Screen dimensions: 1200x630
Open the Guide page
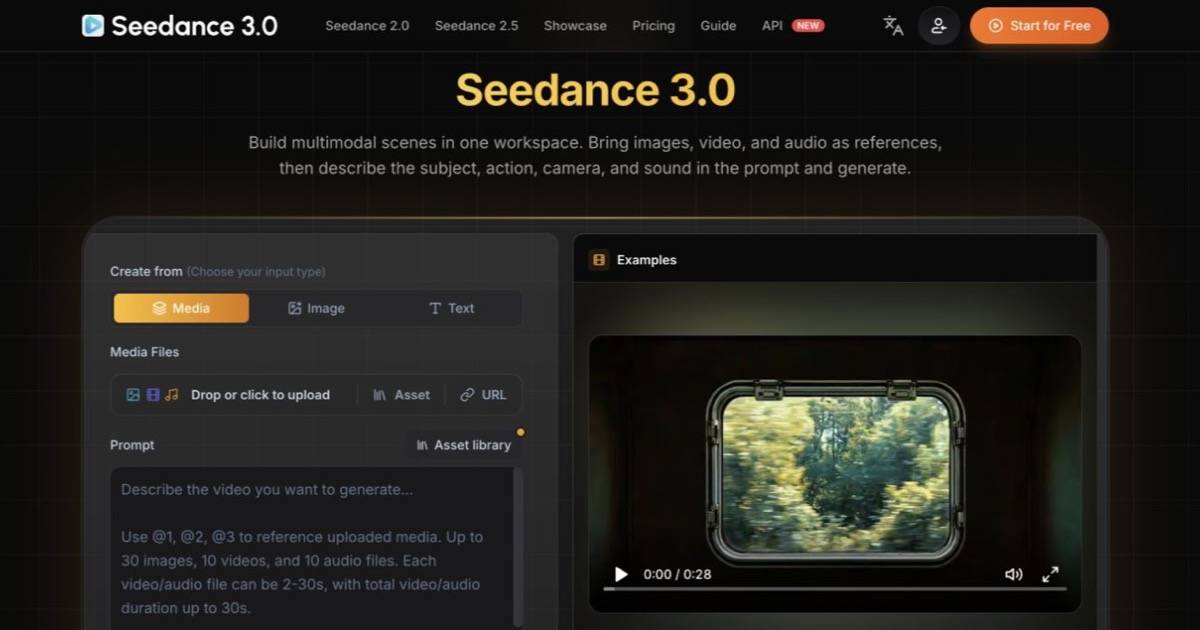(x=718, y=26)
